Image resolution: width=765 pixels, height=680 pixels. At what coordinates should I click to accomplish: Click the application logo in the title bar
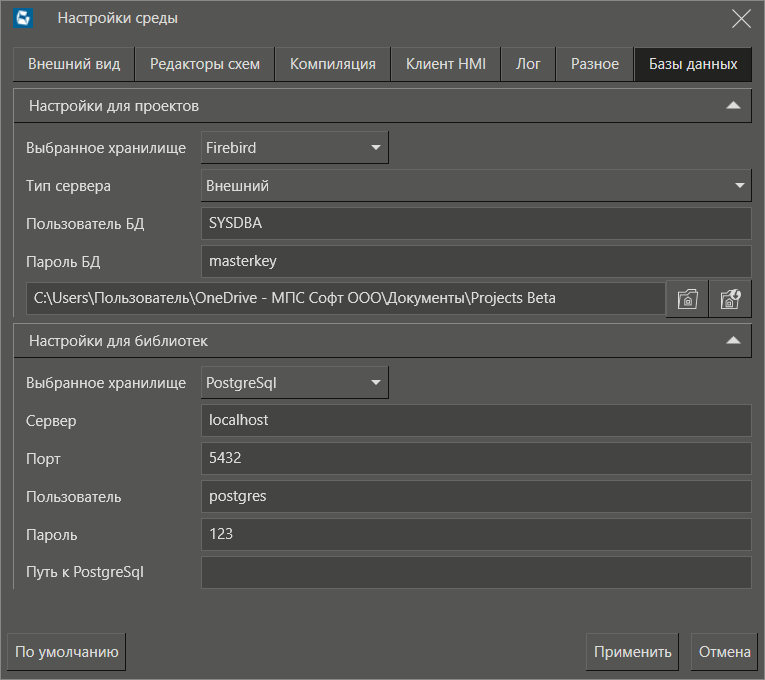24,18
